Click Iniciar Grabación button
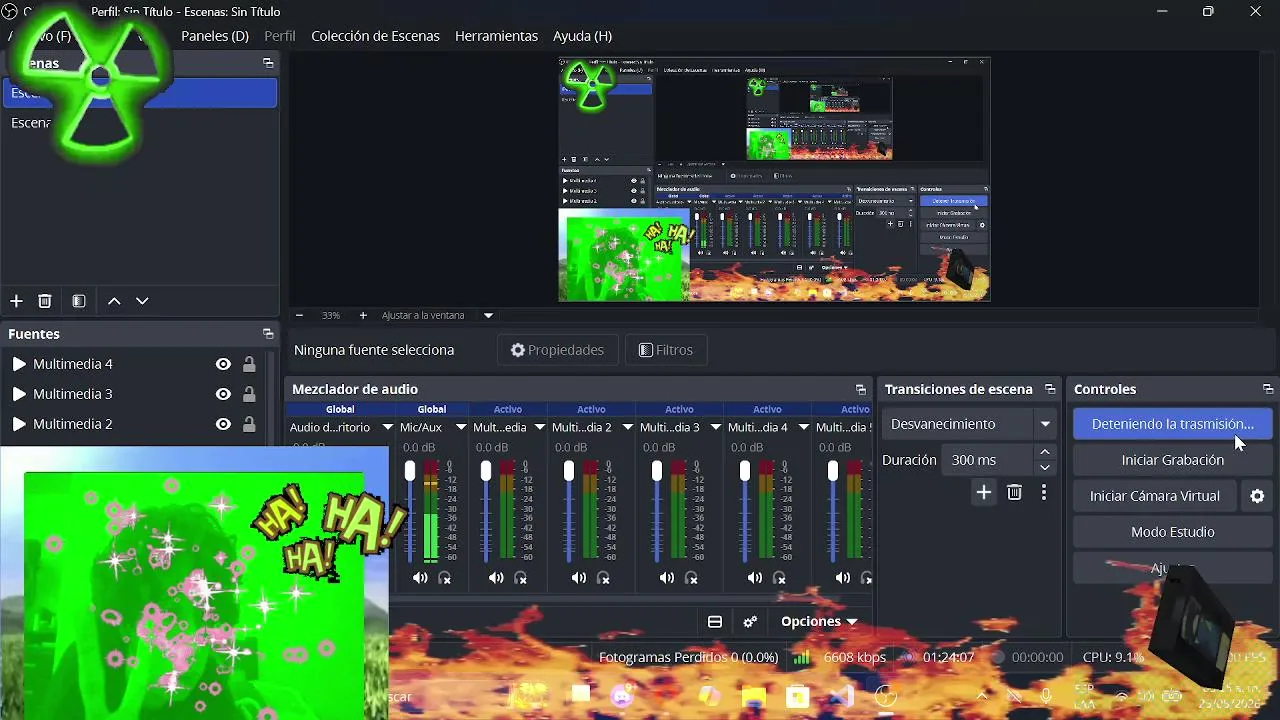 pos(1172,460)
